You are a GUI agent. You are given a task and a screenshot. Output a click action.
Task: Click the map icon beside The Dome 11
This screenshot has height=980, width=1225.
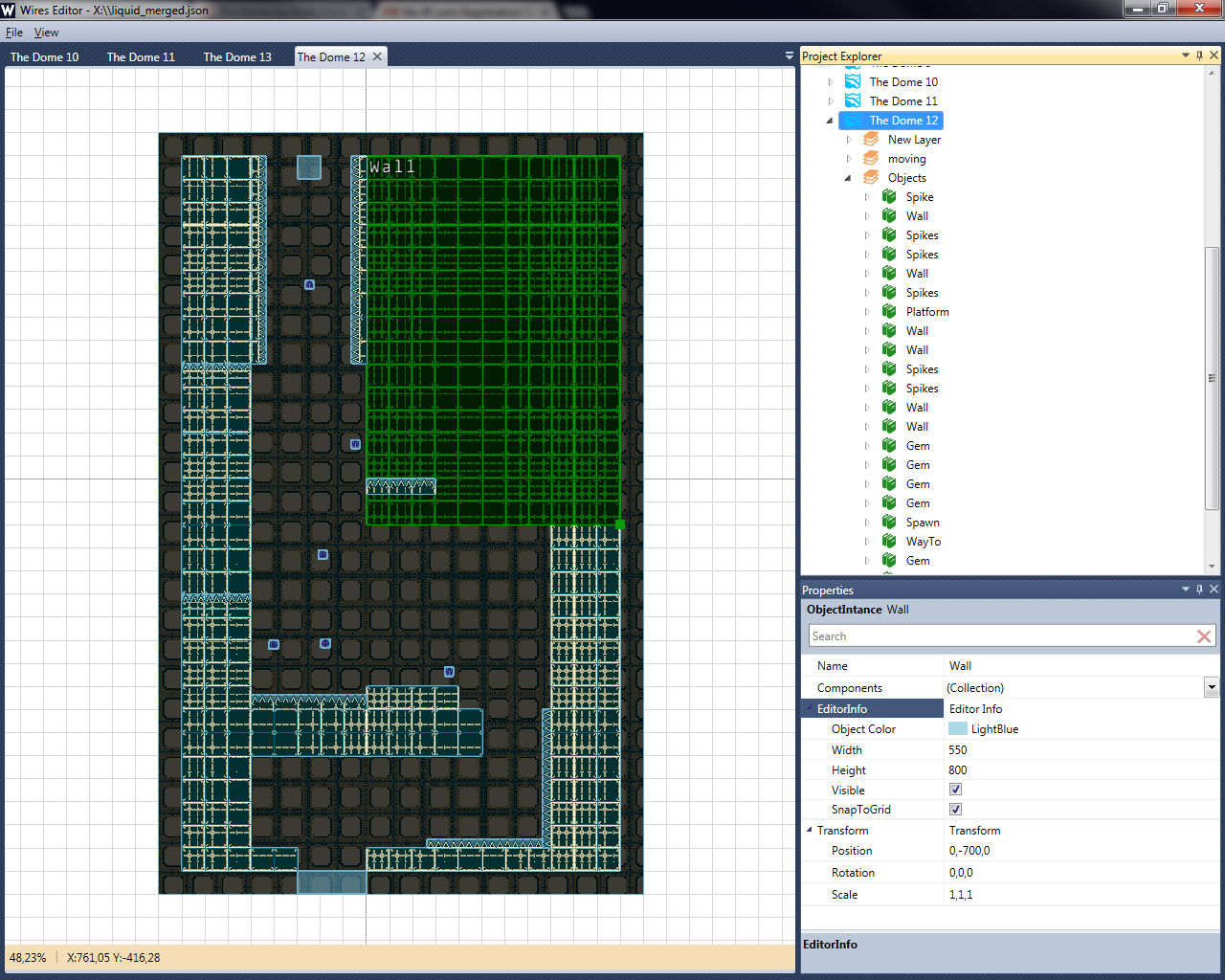point(853,100)
